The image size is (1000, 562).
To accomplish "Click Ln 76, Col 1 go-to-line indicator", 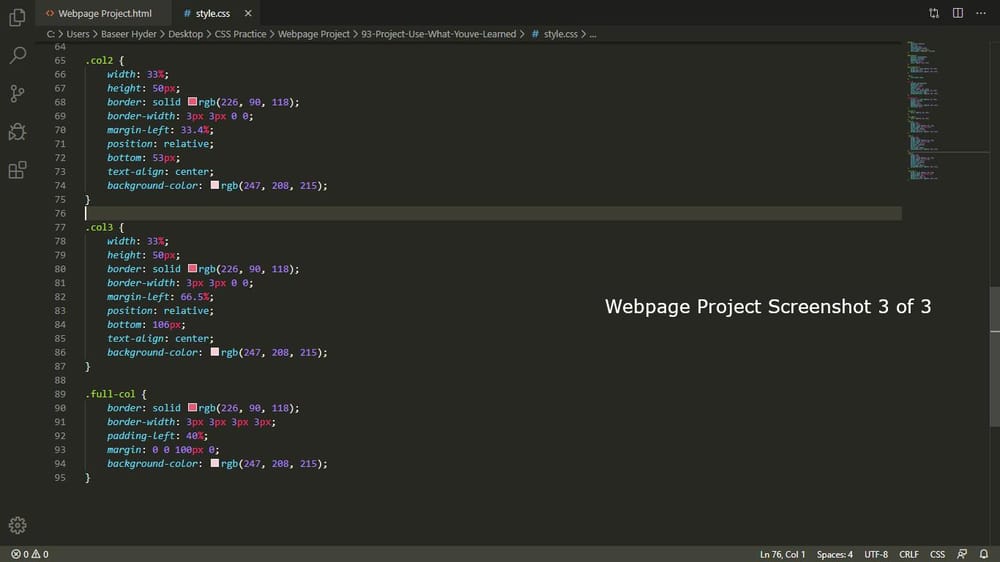I will [x=783, y=554].
